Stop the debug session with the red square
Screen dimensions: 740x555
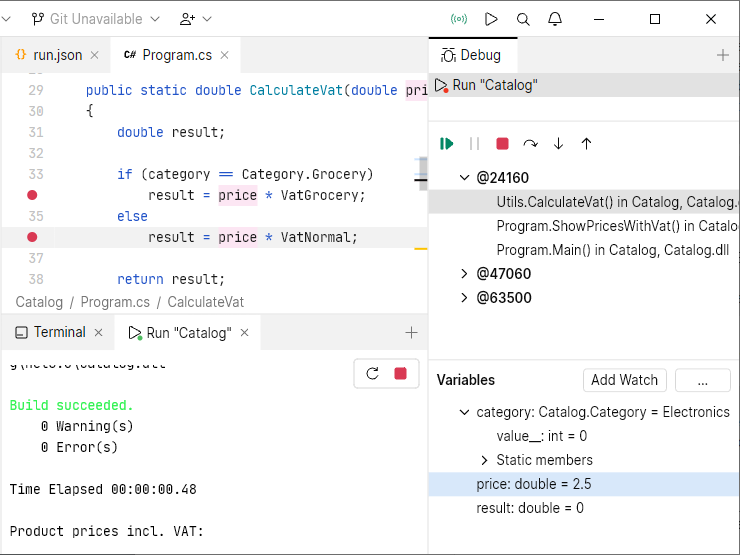pos(502,144)
